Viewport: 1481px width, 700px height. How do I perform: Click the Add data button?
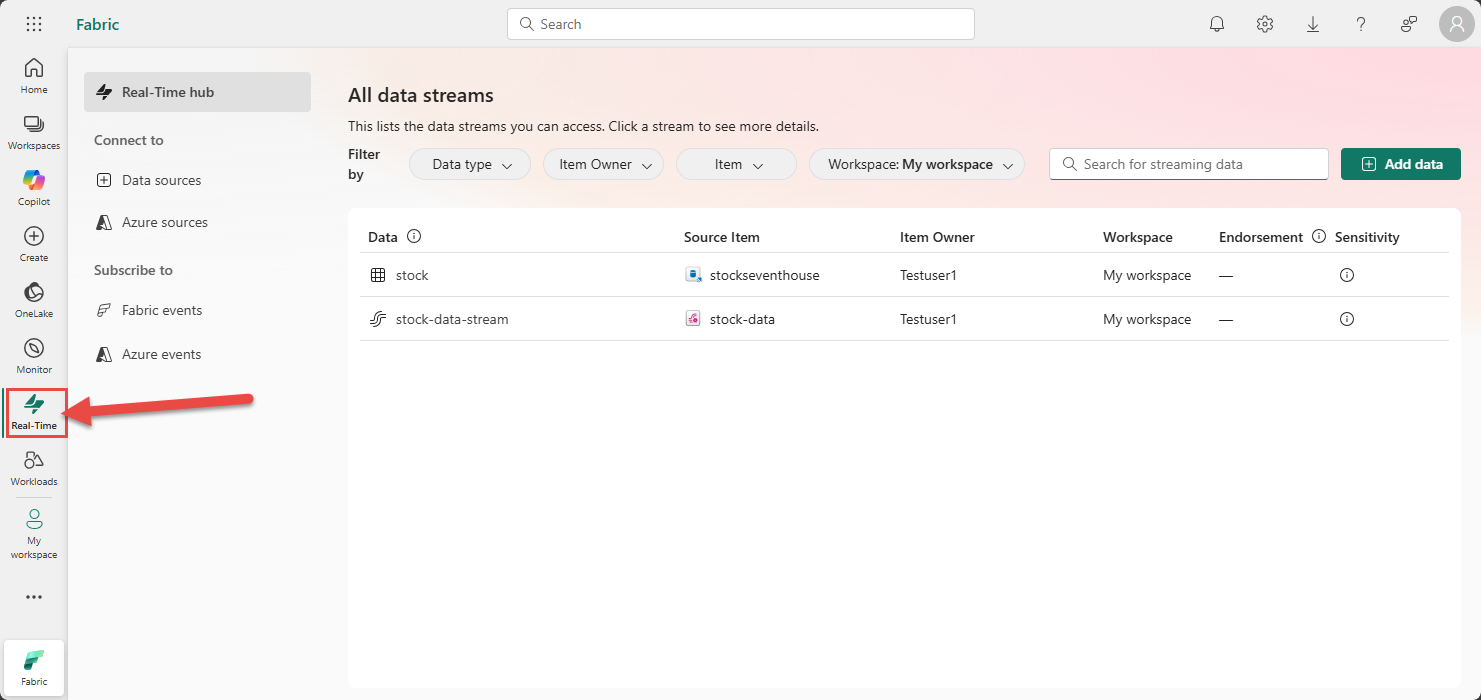click(x=1400, y=164)
